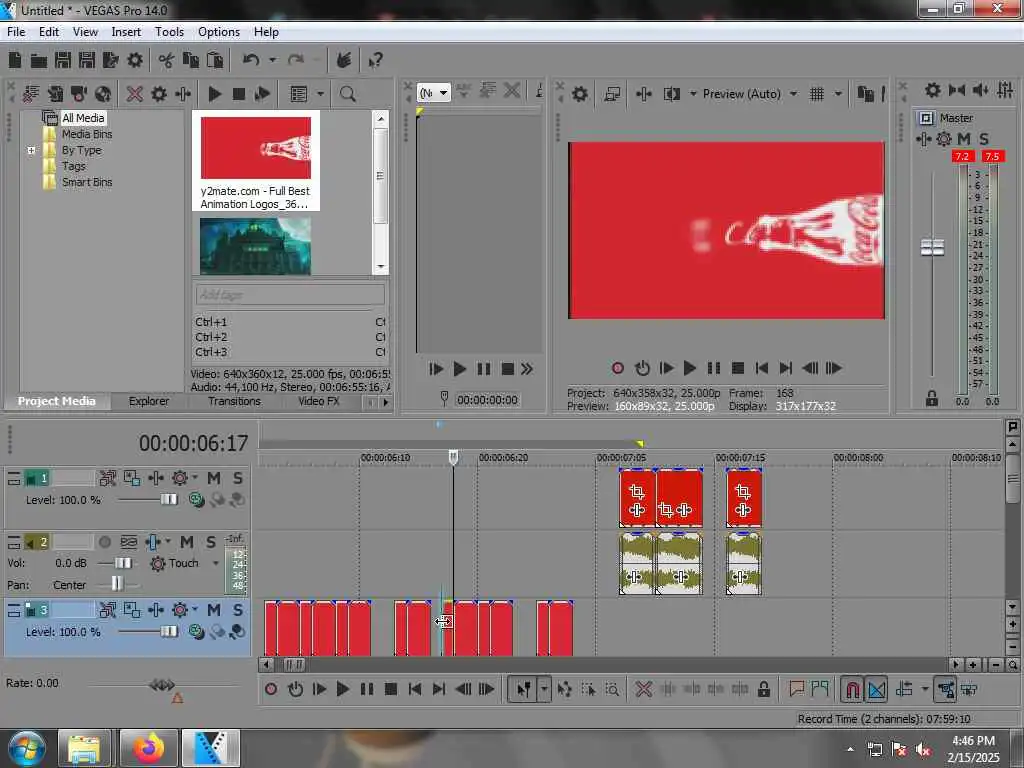The image size is (1024, 768).
Task: Select the Tags folder in tree
Action: (x=74, y=166)
